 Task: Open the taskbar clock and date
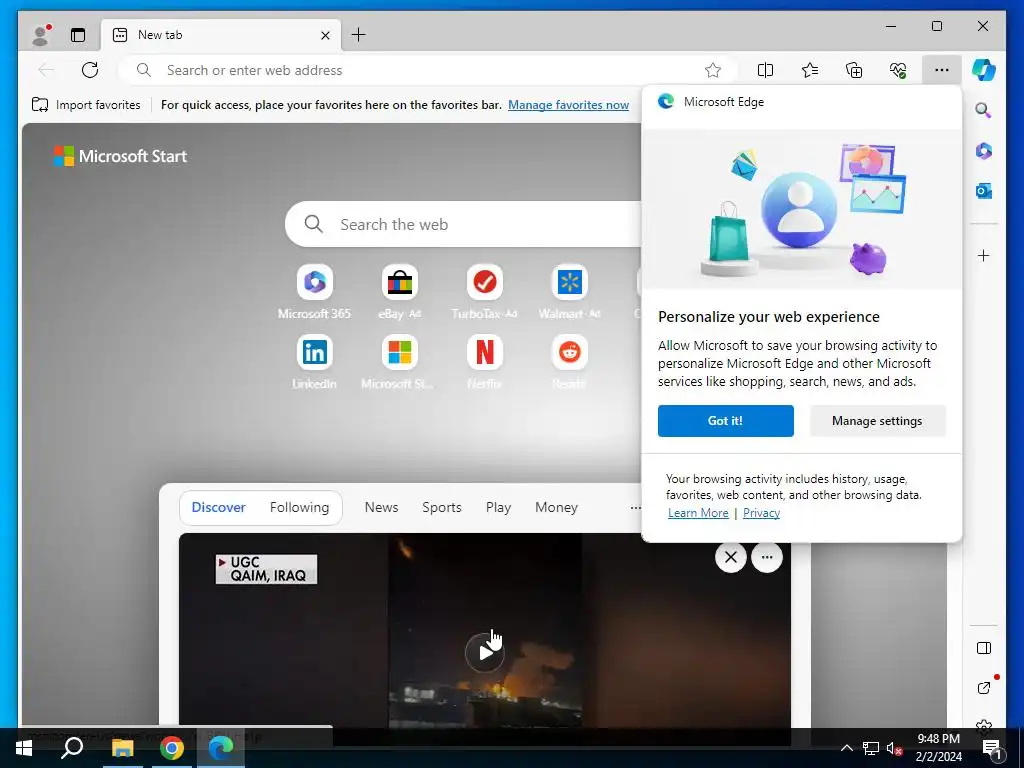[x=938, y=748]
